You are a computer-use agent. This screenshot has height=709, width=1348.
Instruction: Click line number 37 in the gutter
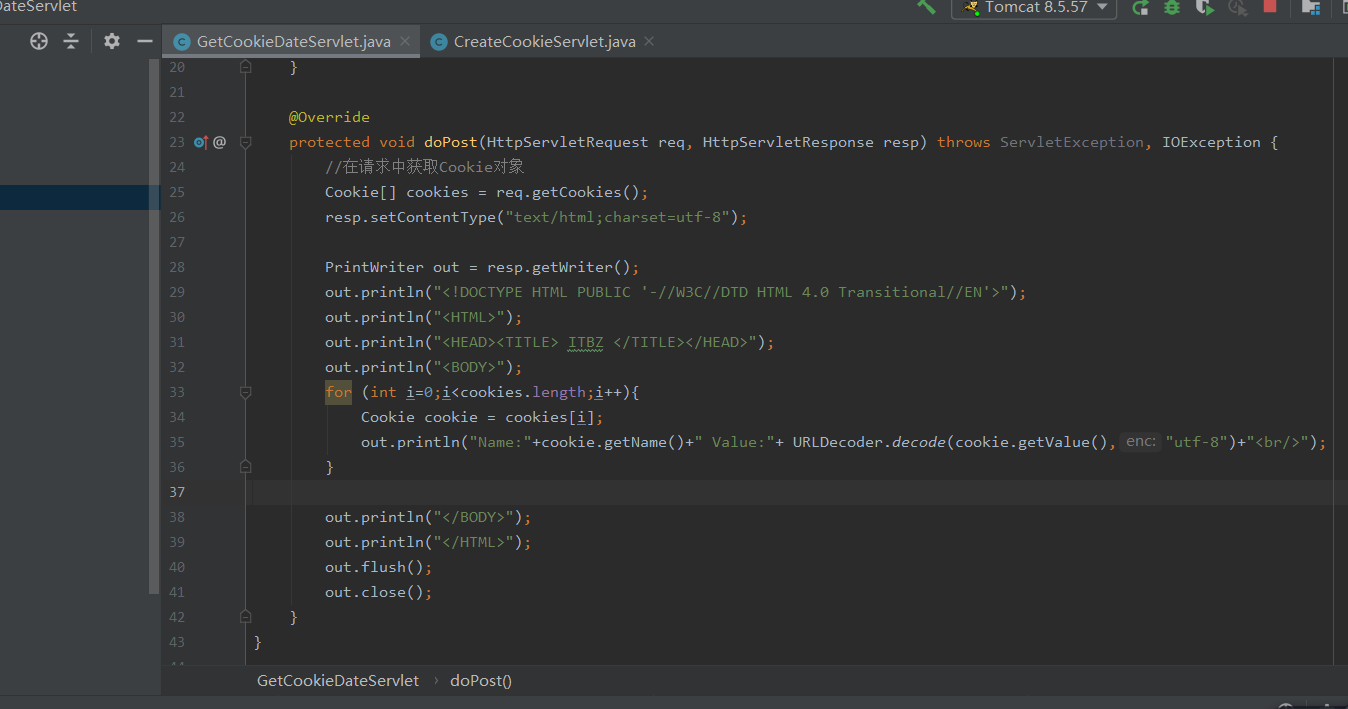(x=177, y=492)
